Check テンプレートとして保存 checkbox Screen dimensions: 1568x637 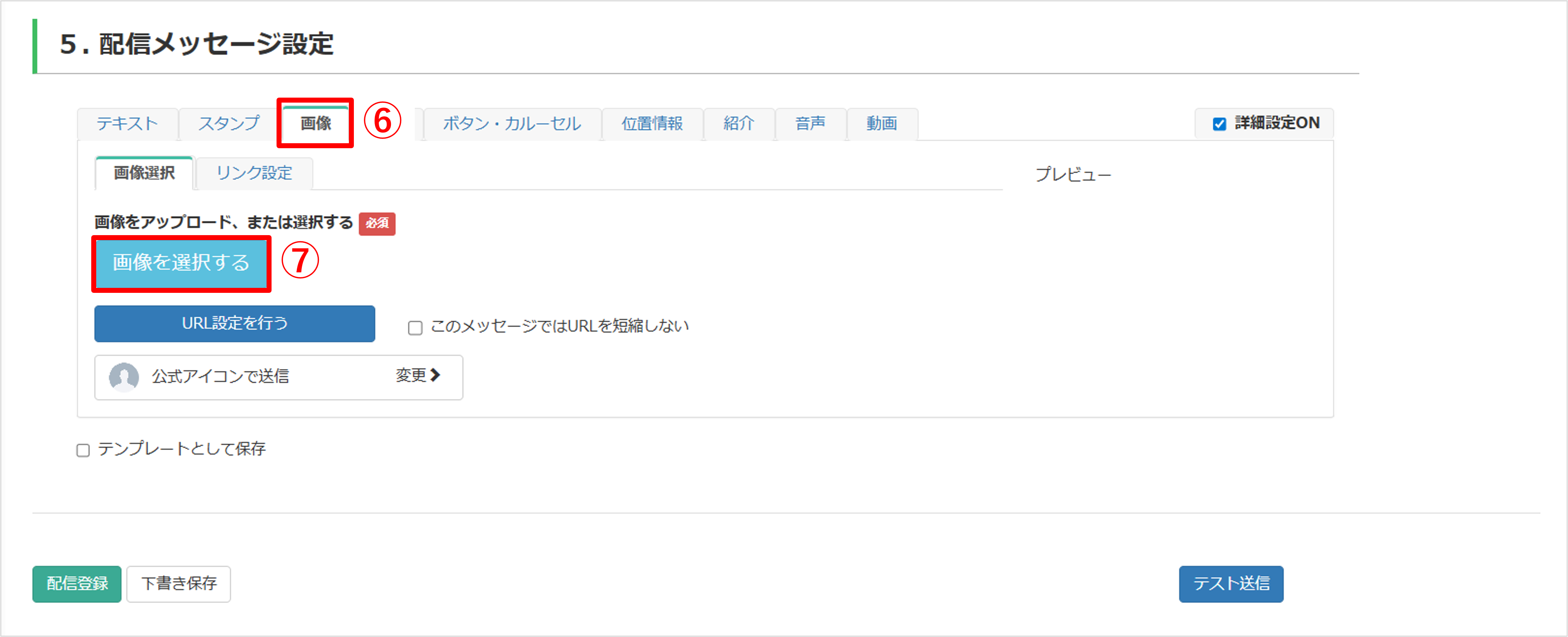(x=83, y=450)
